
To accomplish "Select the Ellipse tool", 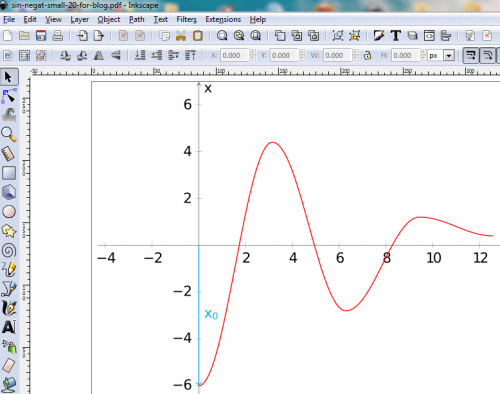I will [9, 212].
